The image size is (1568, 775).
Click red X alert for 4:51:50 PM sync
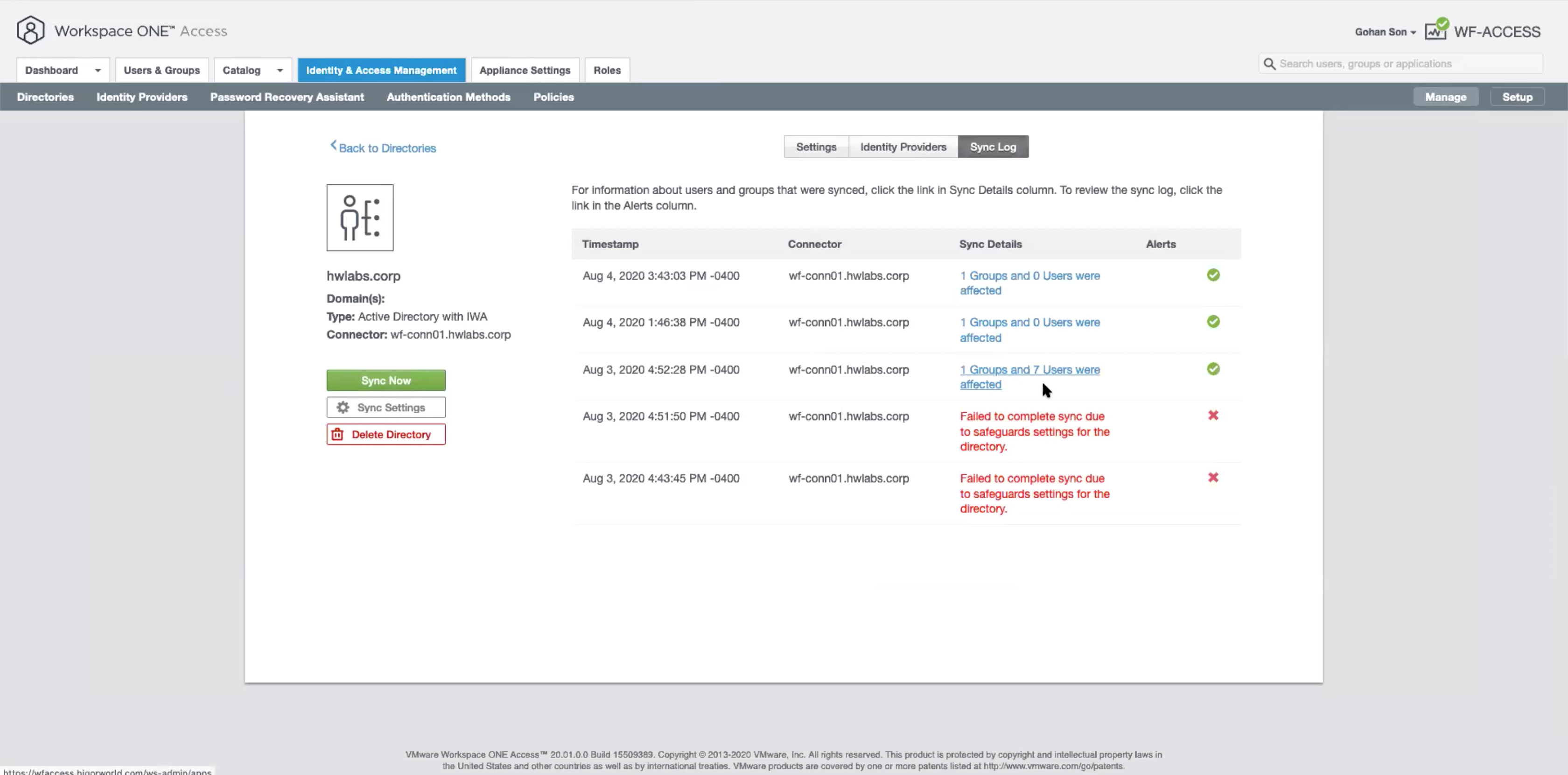1213,415
